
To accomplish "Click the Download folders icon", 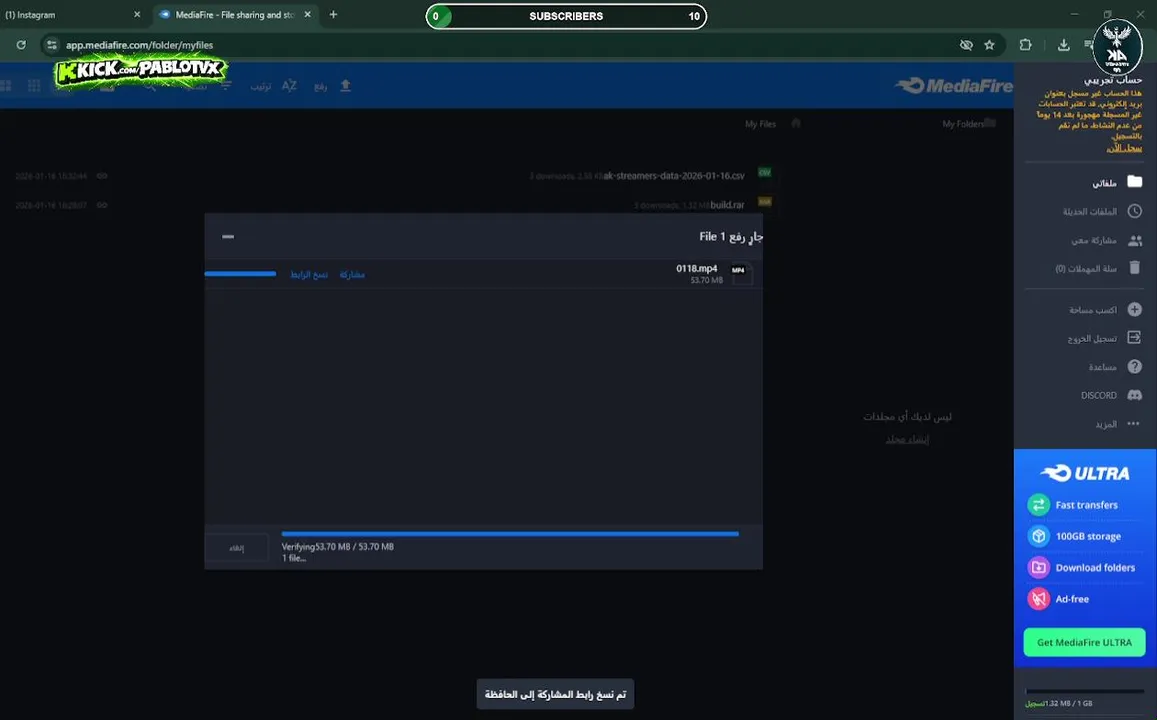I will 1038,567.
